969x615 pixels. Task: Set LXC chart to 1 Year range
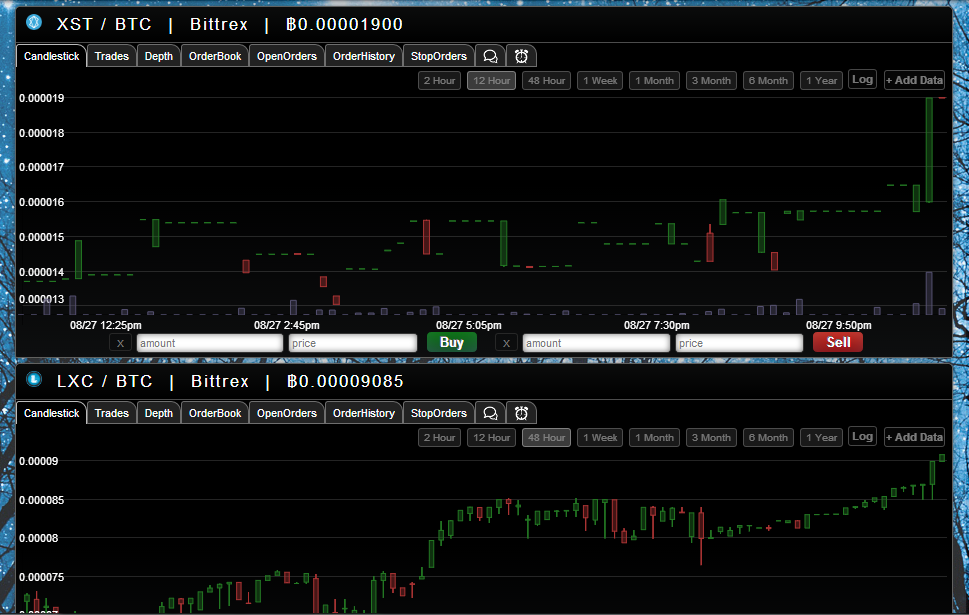821,438
